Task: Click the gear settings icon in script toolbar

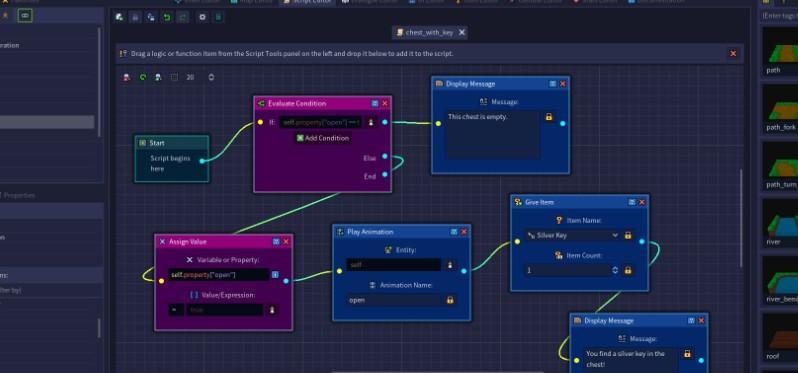Action: [202, 17]
